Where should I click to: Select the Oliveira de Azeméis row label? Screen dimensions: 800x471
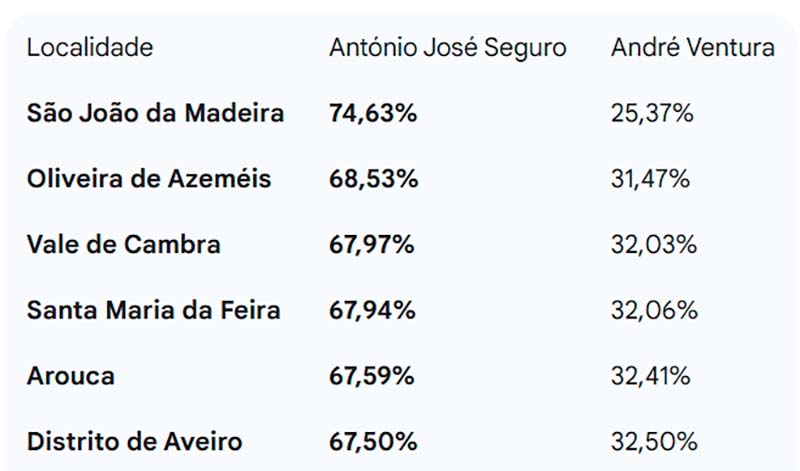pyautogui.click(x=149, y=179)
